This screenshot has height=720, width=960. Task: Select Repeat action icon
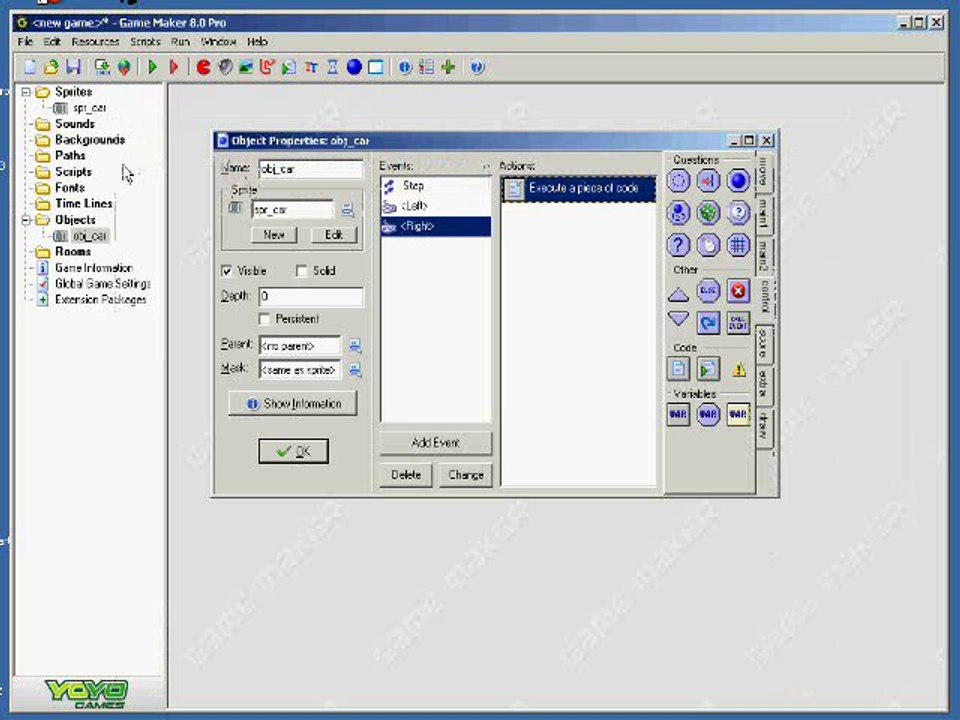[708, 323]
